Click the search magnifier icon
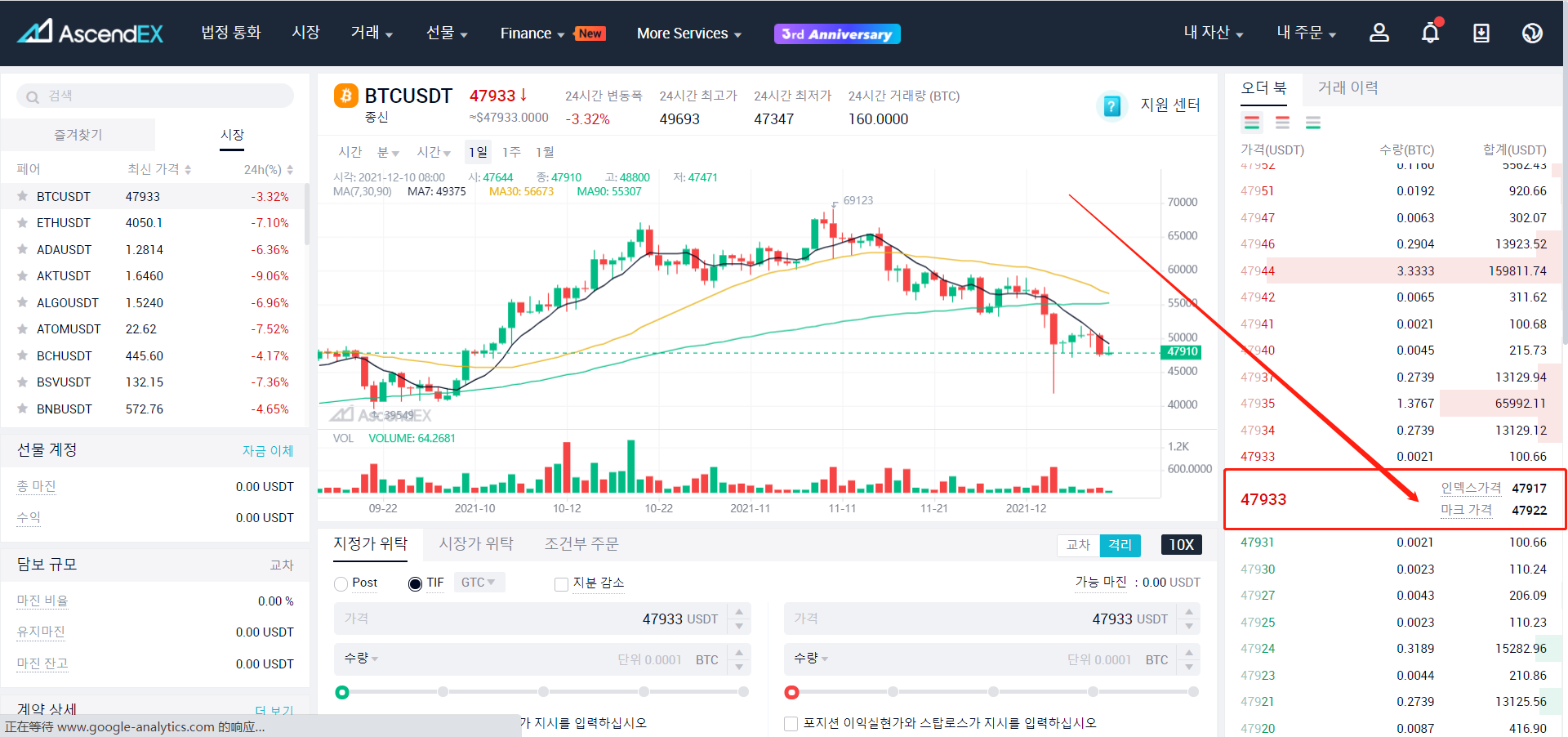 tap(33, 97)
